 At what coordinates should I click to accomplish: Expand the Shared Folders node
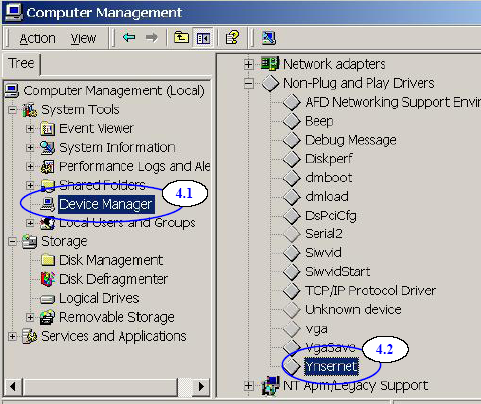30,185
